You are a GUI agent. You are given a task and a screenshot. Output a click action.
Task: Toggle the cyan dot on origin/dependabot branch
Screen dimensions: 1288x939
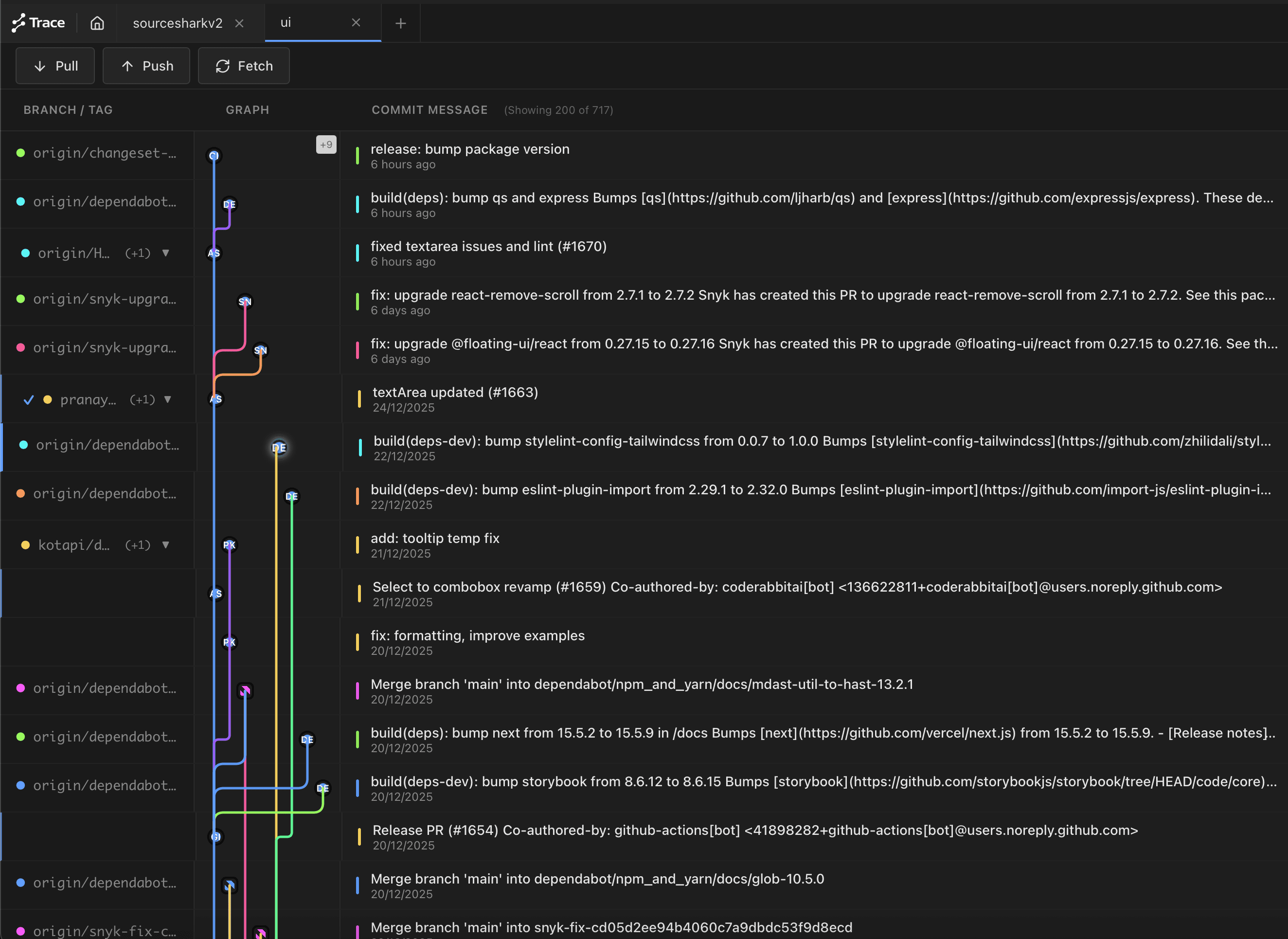[x=20, y=202]
